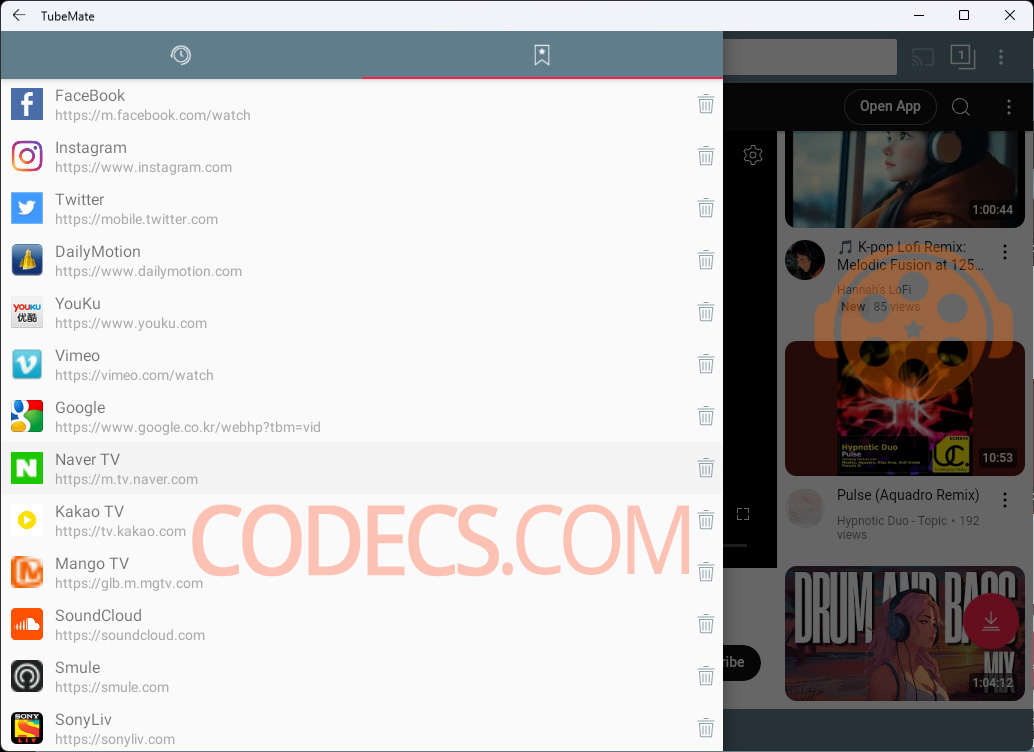Open the Google bookmark icon
This screenshot has height=752, width=1034.
pyautogui.click(x=27, y=416)
